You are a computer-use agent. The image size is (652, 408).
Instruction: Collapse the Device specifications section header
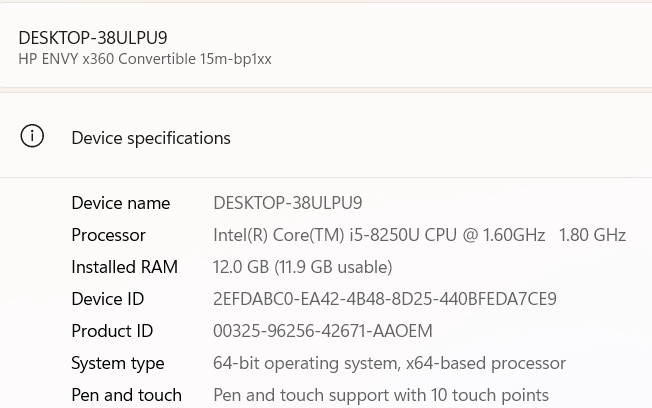pyautogui.click(x=326, y=136)
